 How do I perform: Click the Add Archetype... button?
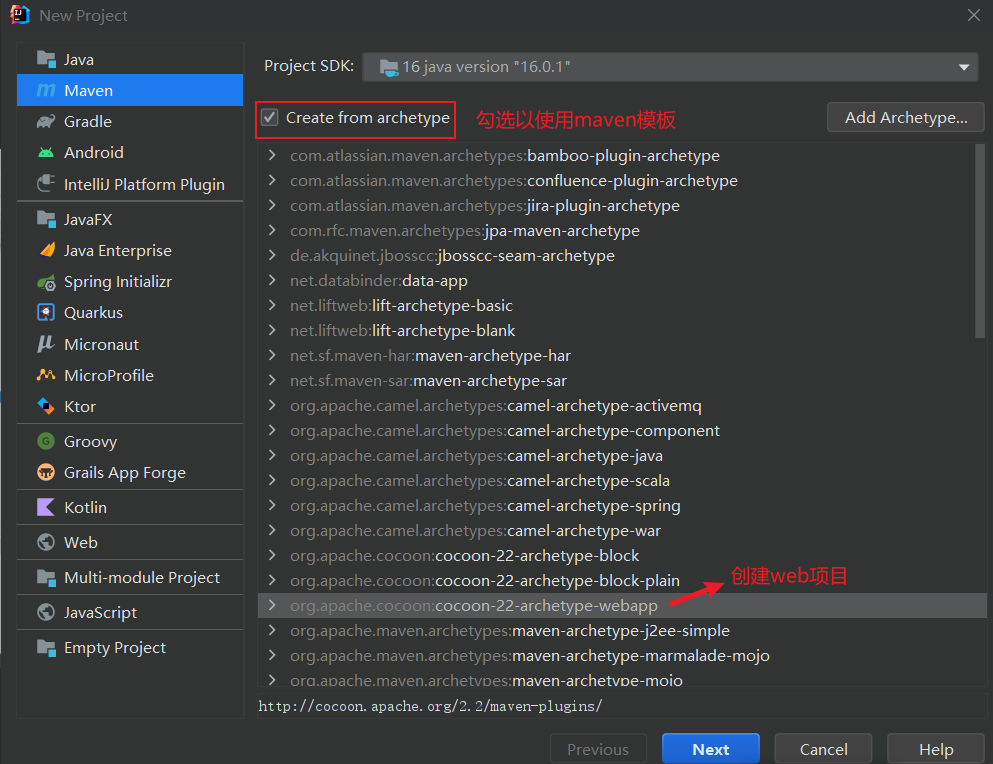click(x=906, y=118)
